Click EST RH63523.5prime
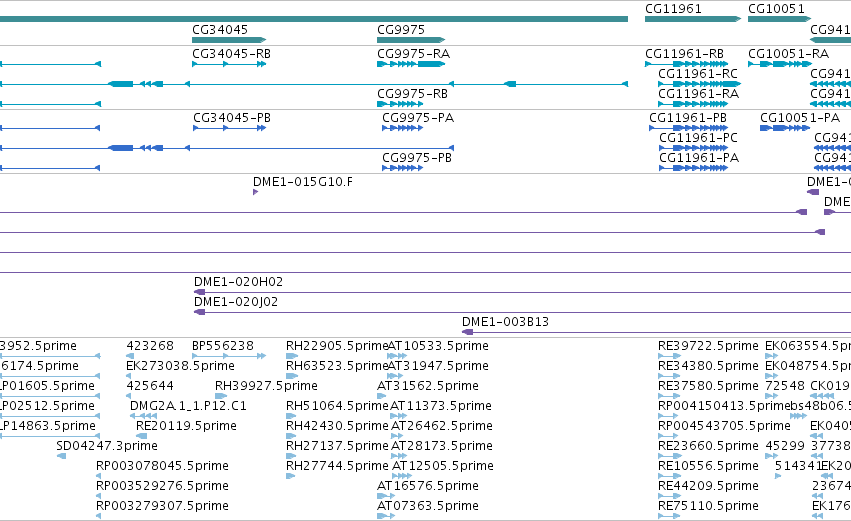Viewport: 851px width, 521px height. coord(337,366)
